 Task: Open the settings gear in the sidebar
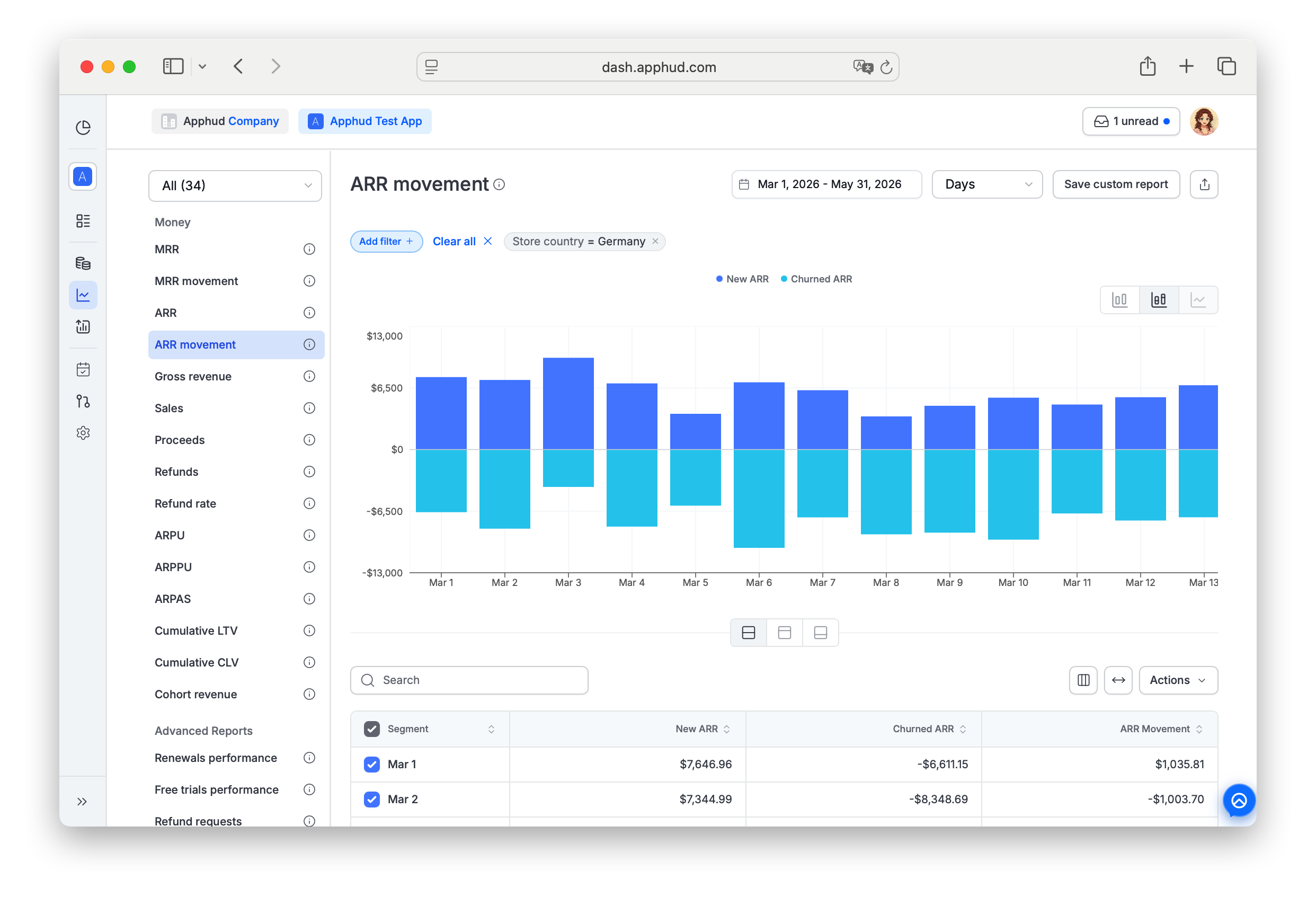pyautogui.click(x=83, y=433)
